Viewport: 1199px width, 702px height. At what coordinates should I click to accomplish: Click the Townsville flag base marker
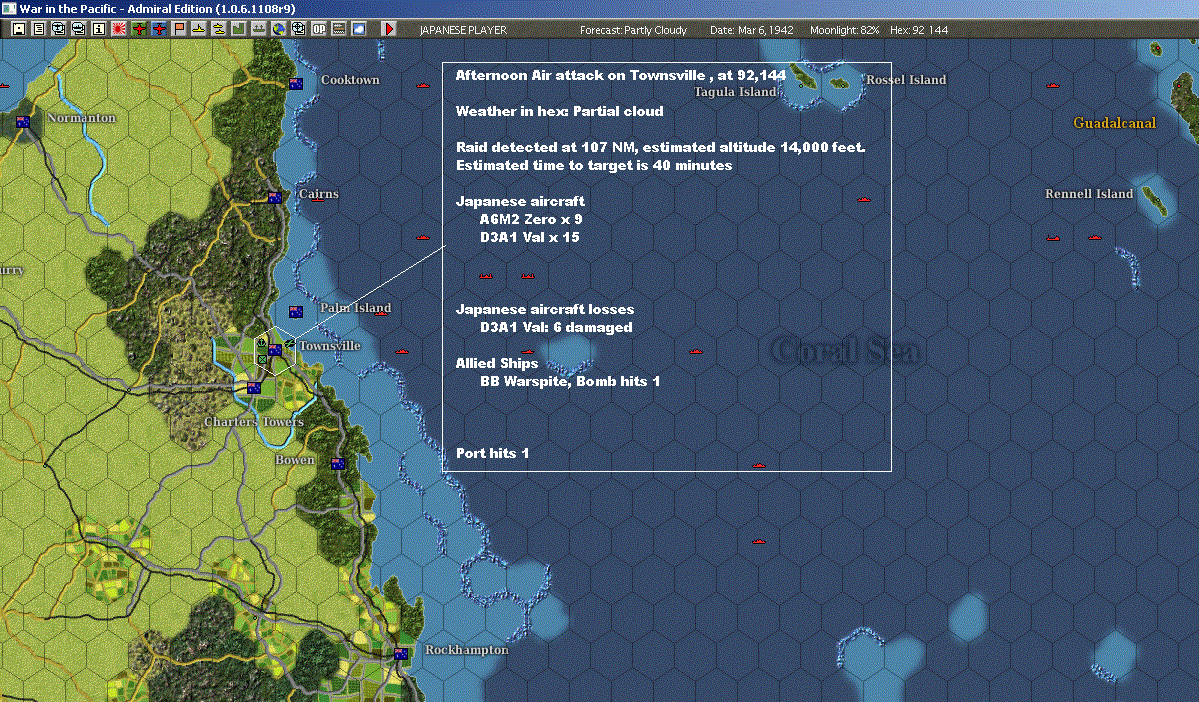point(275,349)
